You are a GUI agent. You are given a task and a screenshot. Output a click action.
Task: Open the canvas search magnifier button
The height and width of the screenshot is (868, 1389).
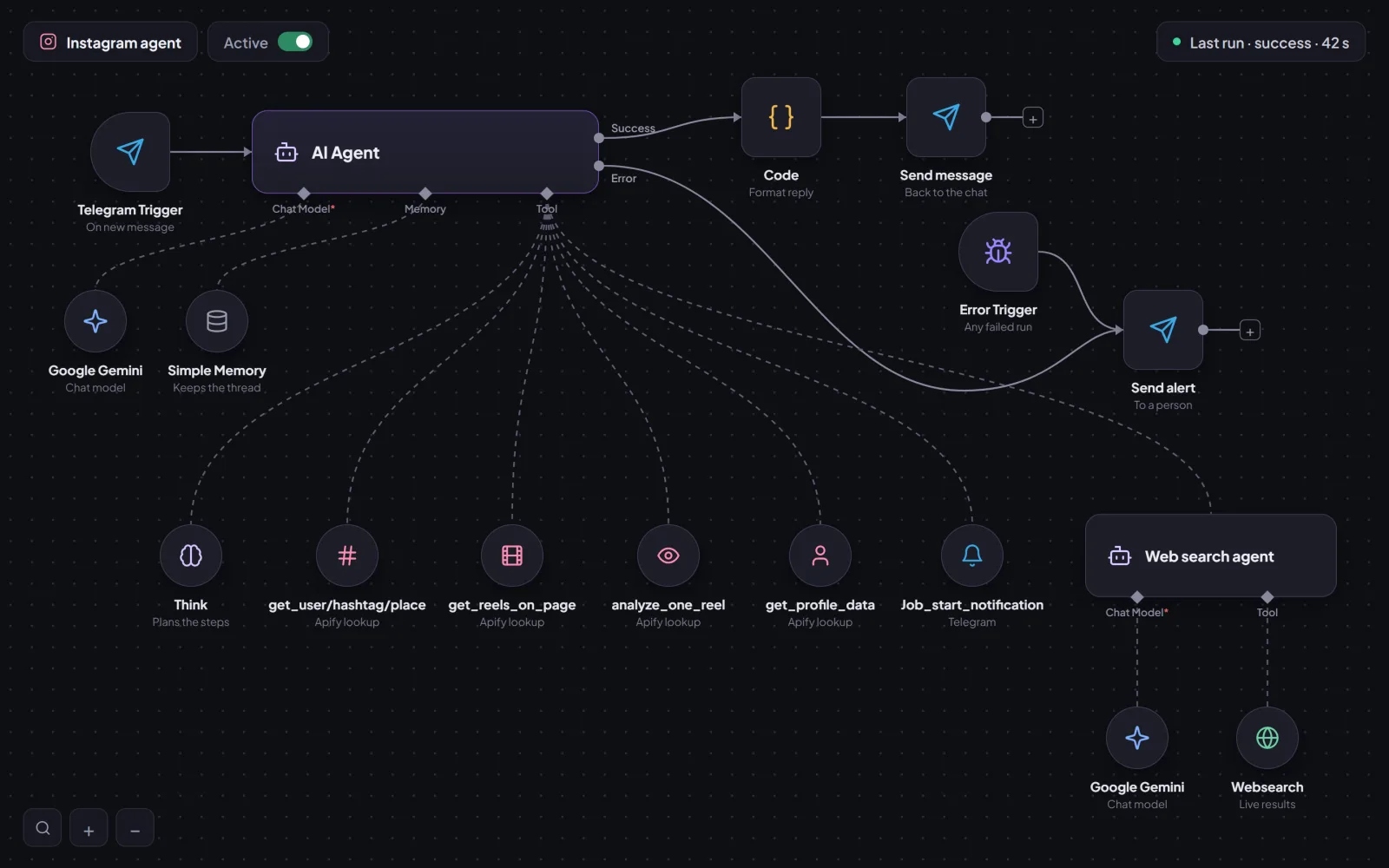point(43,828)
